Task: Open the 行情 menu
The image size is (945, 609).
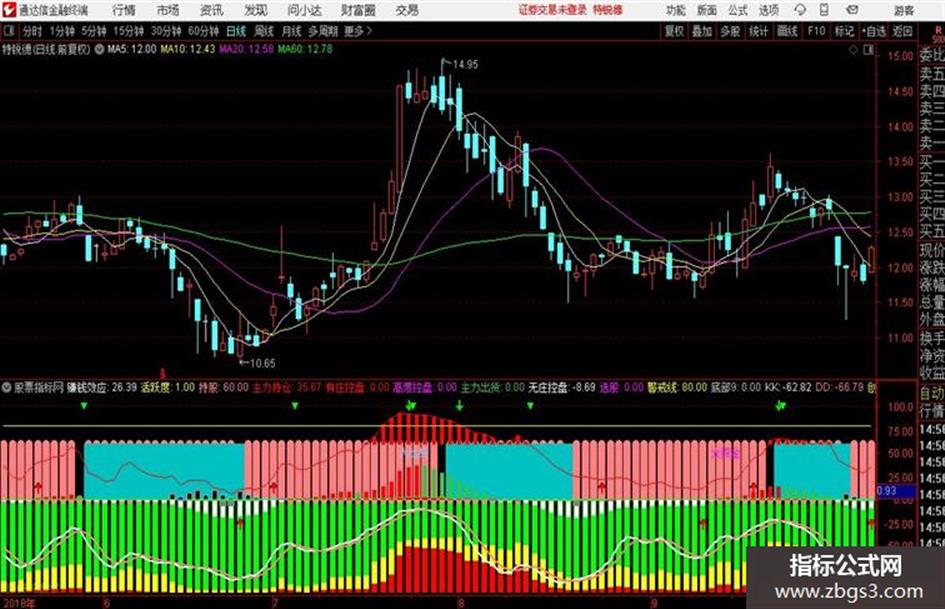Action: pos(124,10)
